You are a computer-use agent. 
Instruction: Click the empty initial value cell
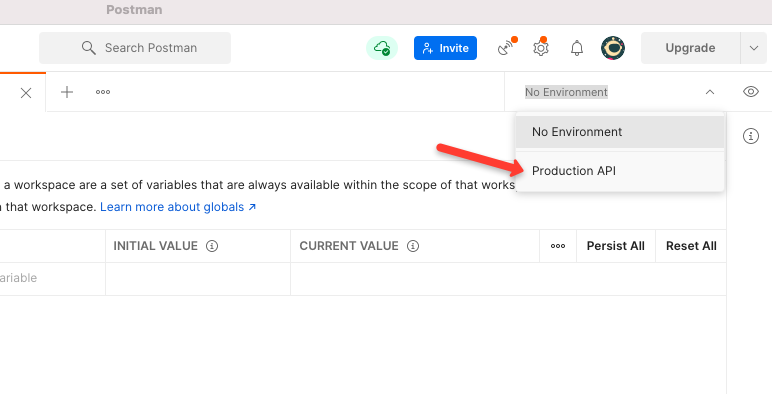pyautogui.click(x=198, y=279)
